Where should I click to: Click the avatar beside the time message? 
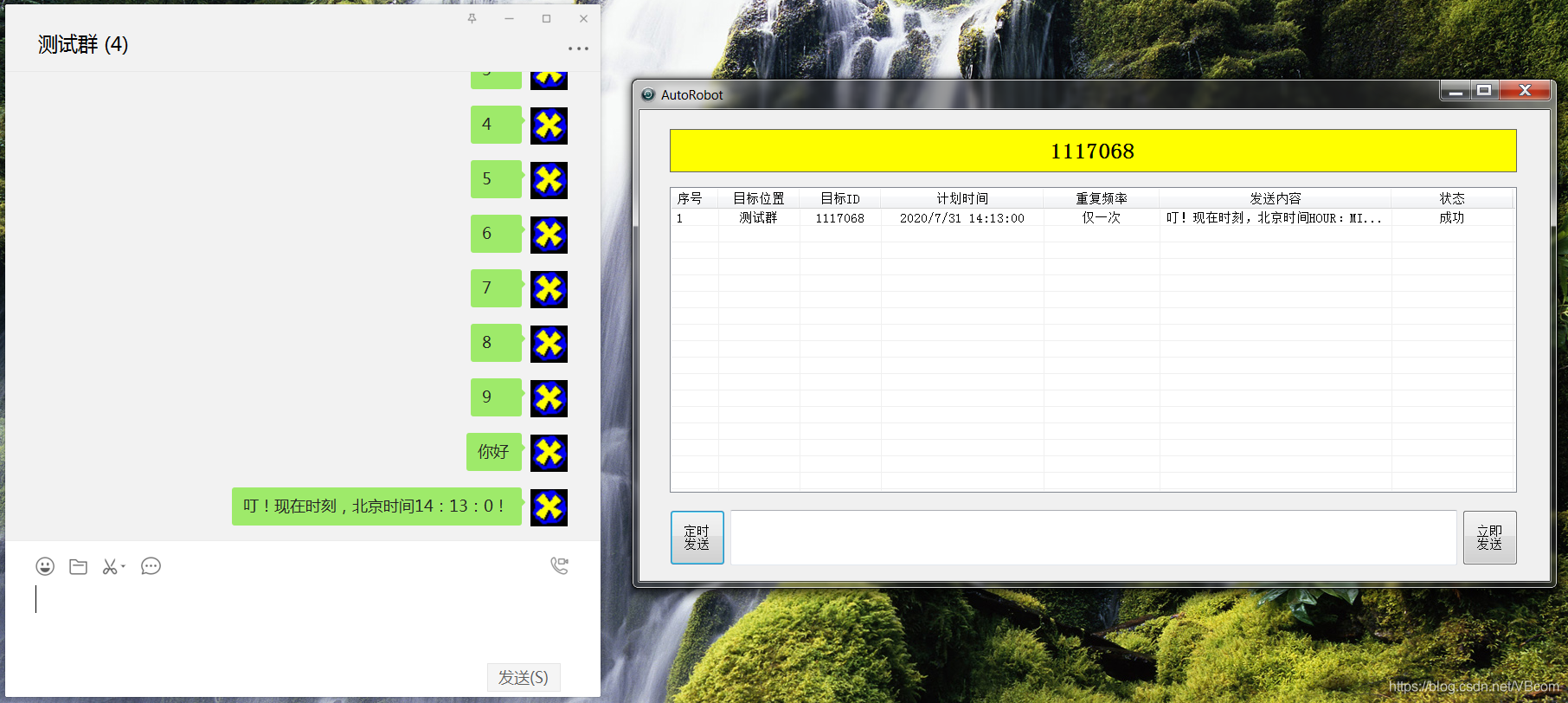pos(549,507)
